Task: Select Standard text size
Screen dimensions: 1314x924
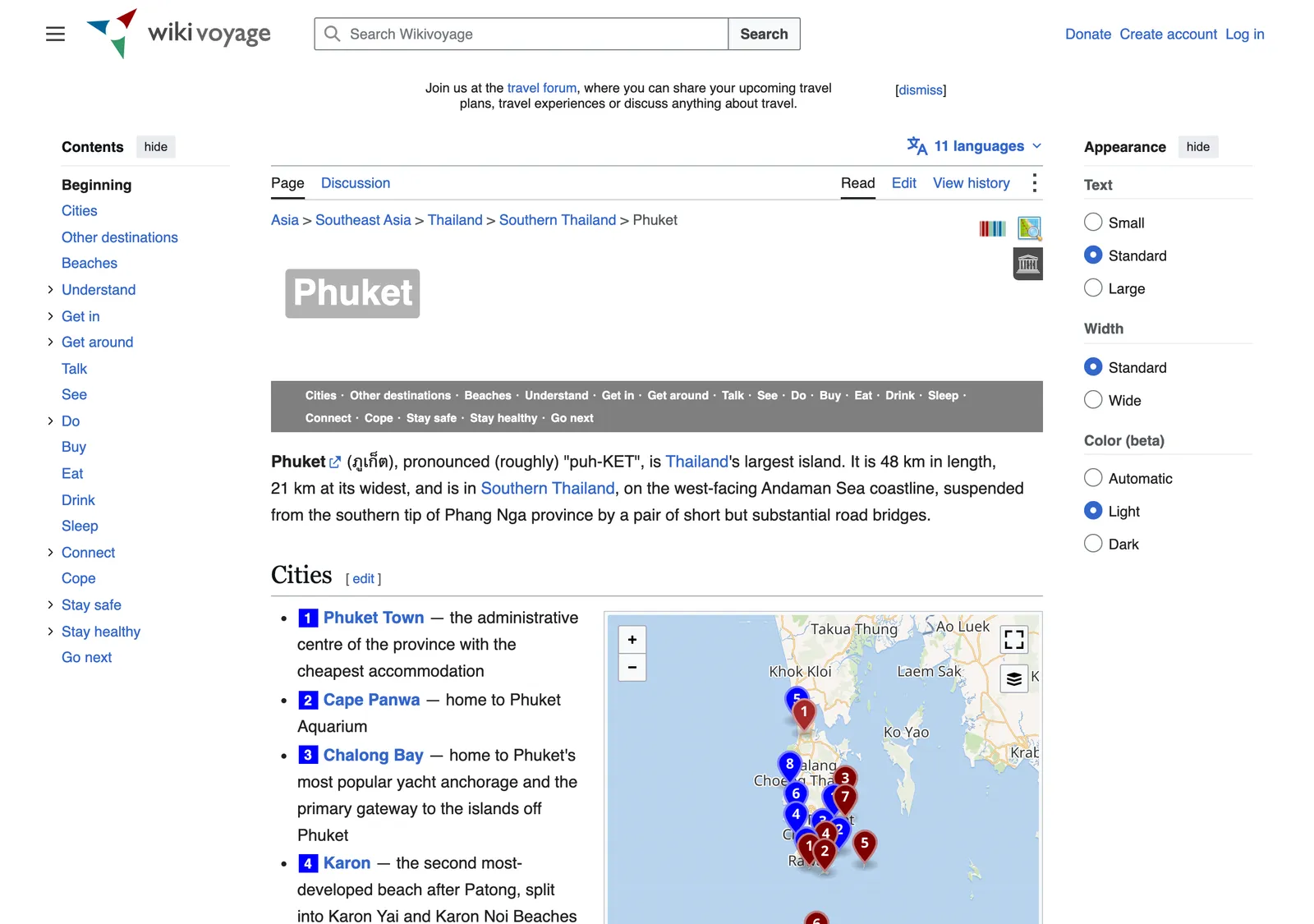Action: click(x=1093, y=255)
